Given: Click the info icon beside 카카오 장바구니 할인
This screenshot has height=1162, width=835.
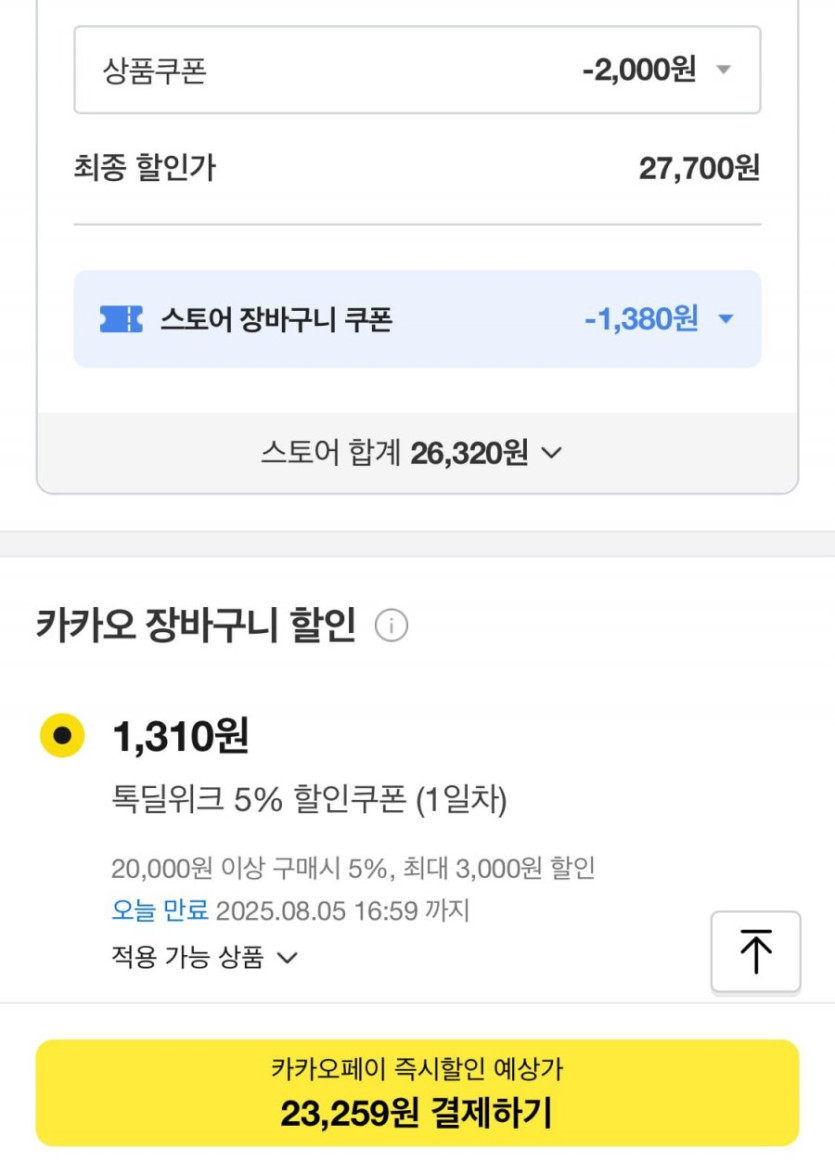Looking at the screenshot, I should 391,626.
